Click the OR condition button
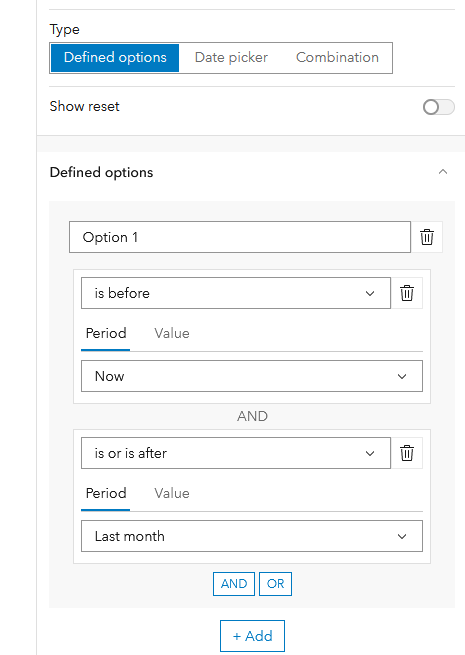The width and height of the screenshot is (465, 655). point(275,584)
